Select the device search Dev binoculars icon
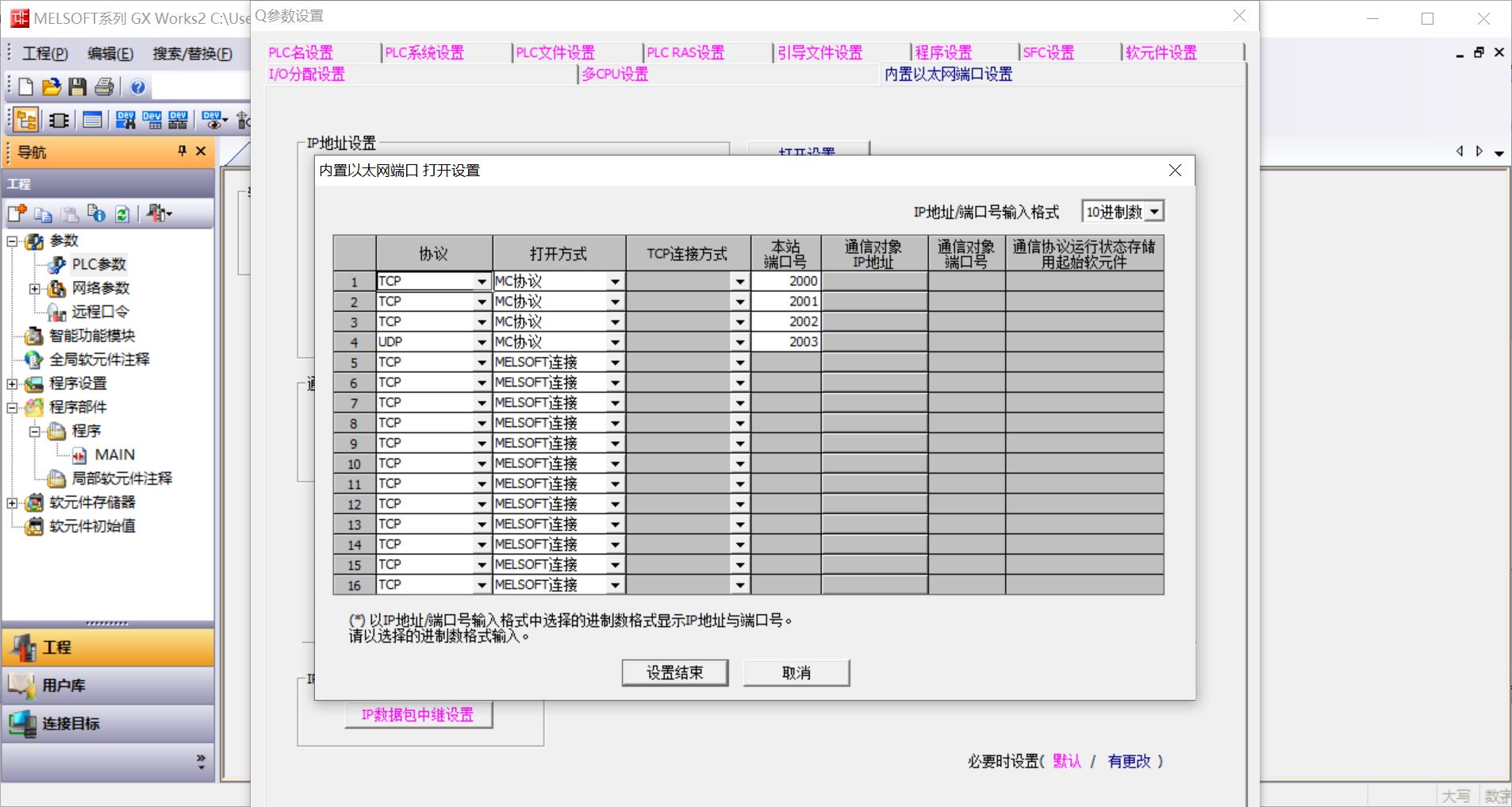The image size is (1512, 807). point(125,119)
